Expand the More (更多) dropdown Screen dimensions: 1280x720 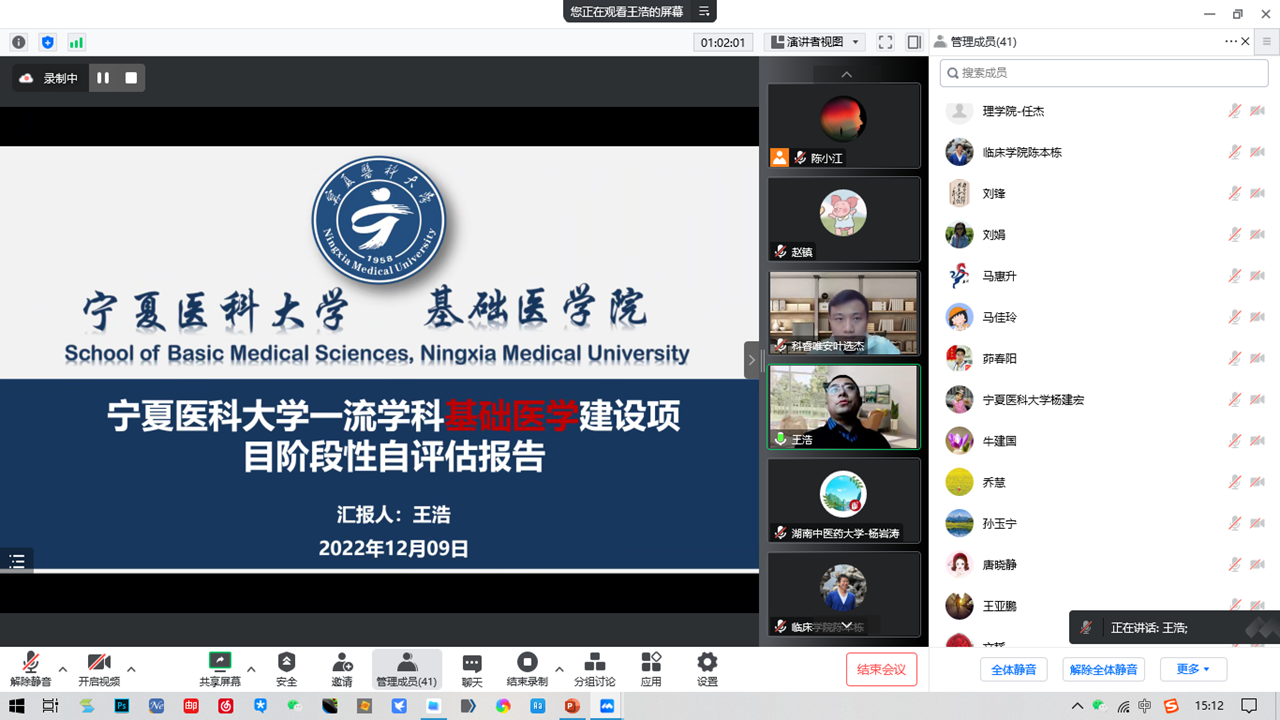[x=1193, y=669]
